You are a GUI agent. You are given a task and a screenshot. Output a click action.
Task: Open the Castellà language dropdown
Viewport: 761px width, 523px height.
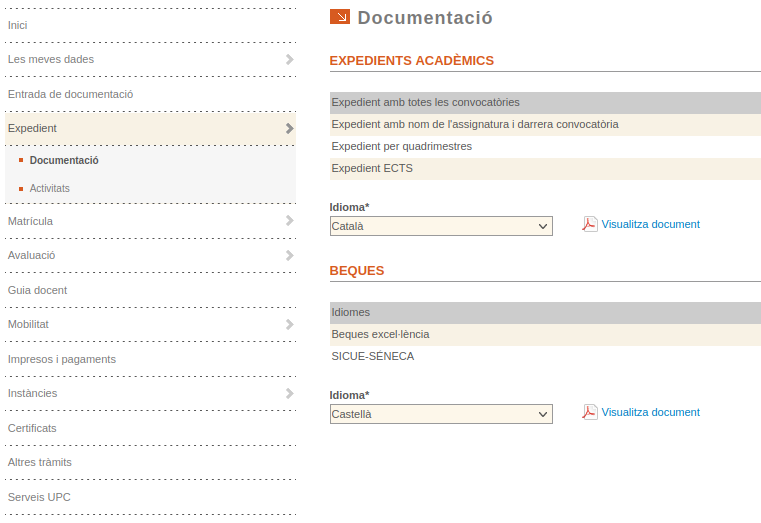click(441, 414)
